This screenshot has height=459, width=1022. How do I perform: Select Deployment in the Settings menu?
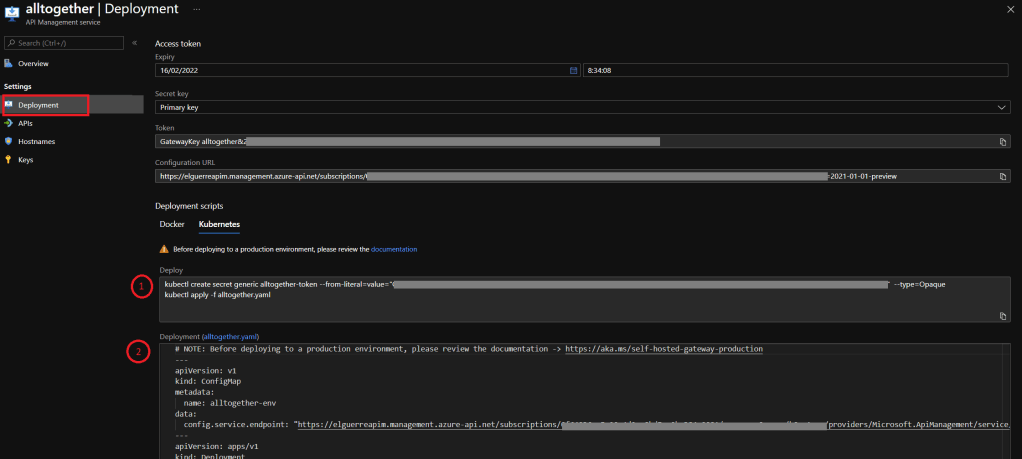tap(38, 105)
